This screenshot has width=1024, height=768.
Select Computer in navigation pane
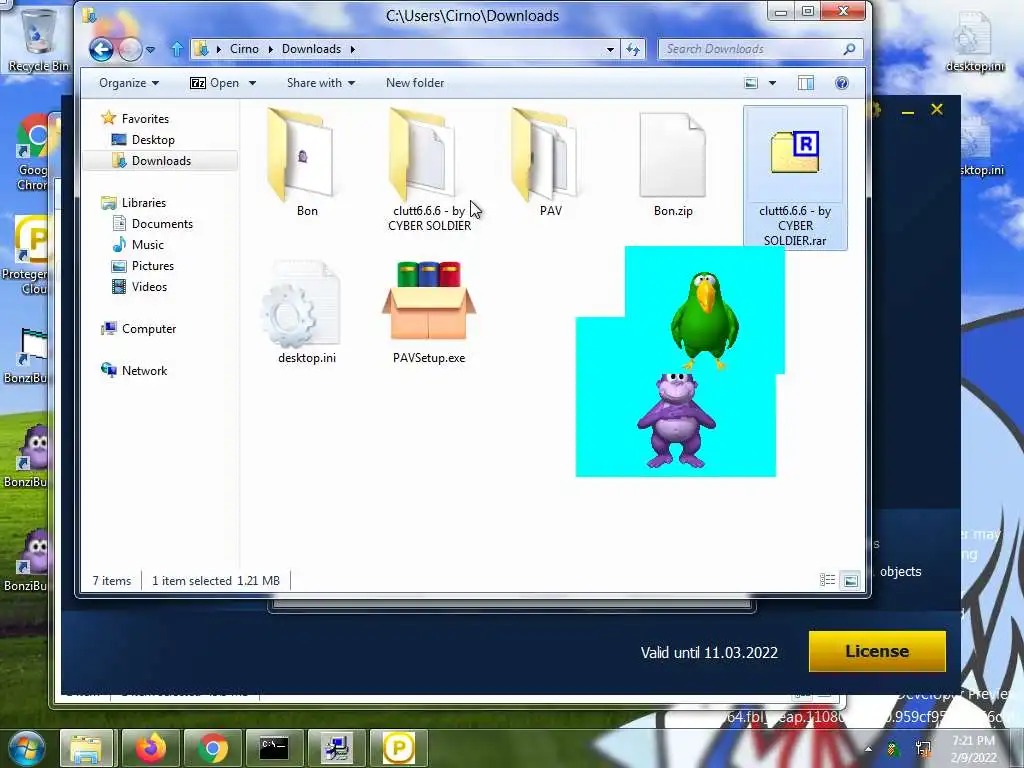pos(149,328)
